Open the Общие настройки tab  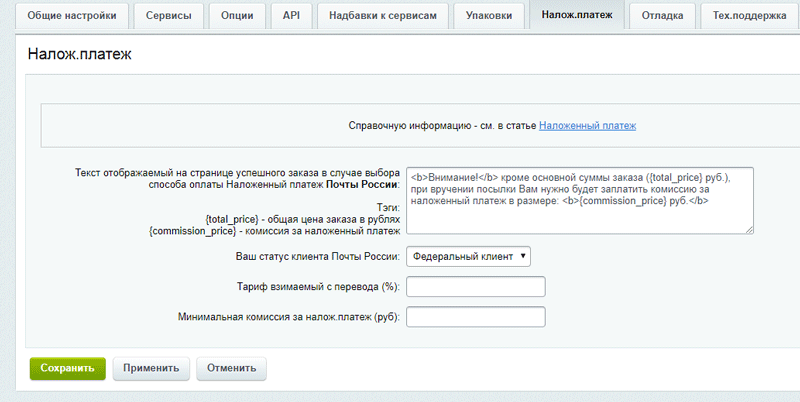tap(78, 16)
